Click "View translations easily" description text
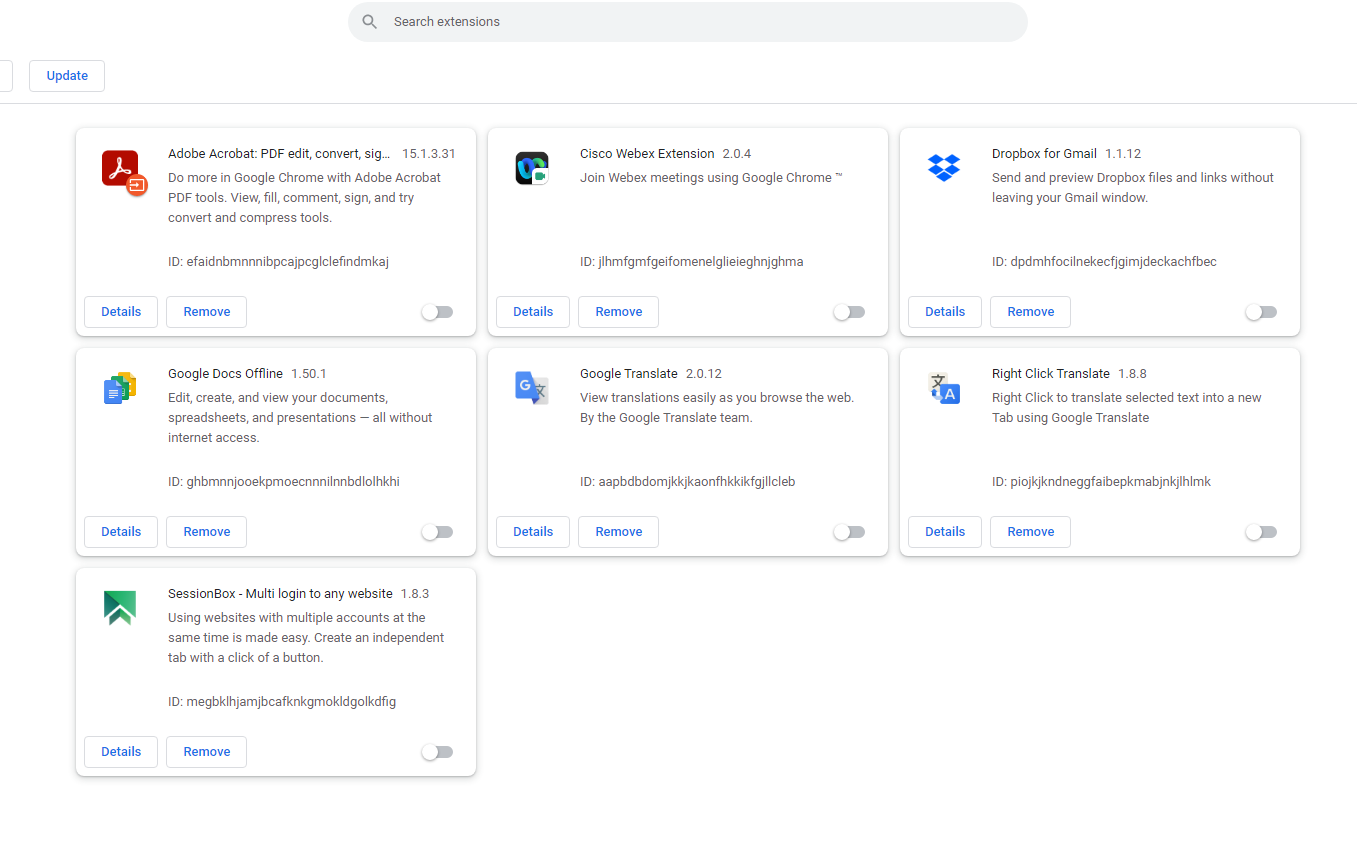This screenshot has width=1357, height=852. click(717, 408)
